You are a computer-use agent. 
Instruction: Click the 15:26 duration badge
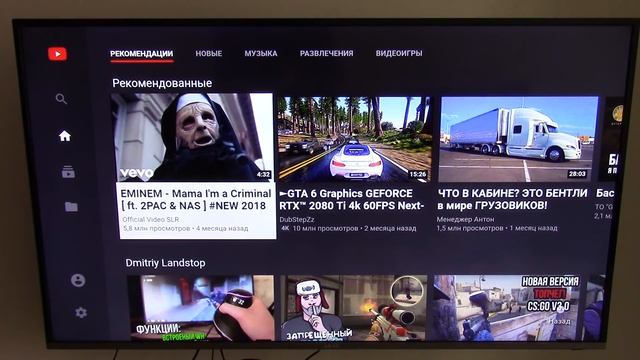point(418,174)
